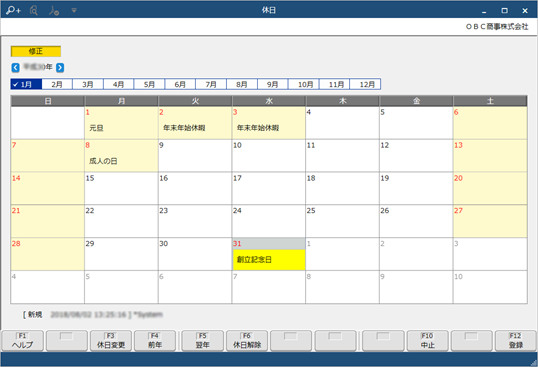The image size is (538, 367).
Task: Select January 9 calendar cell
Action: pos(195,156)
